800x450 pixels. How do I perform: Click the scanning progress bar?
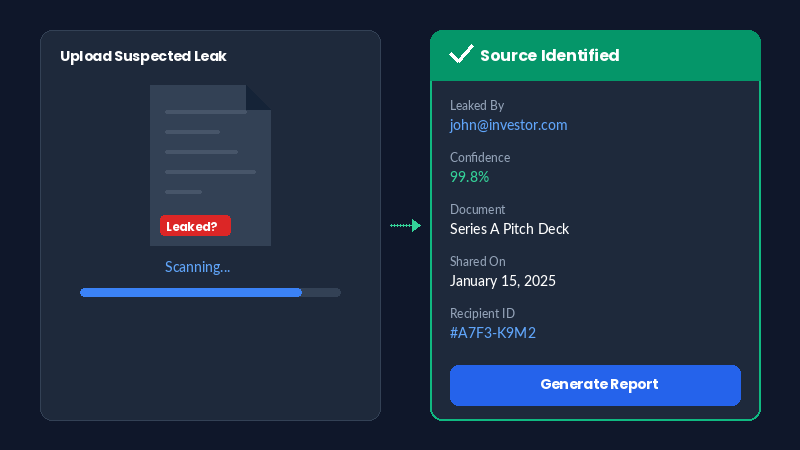click(x=210, y=292)
